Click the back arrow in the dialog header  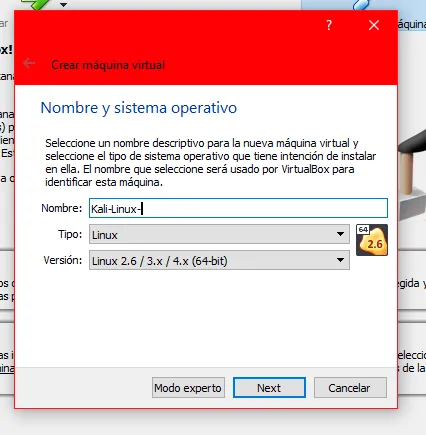coord(29,63)
